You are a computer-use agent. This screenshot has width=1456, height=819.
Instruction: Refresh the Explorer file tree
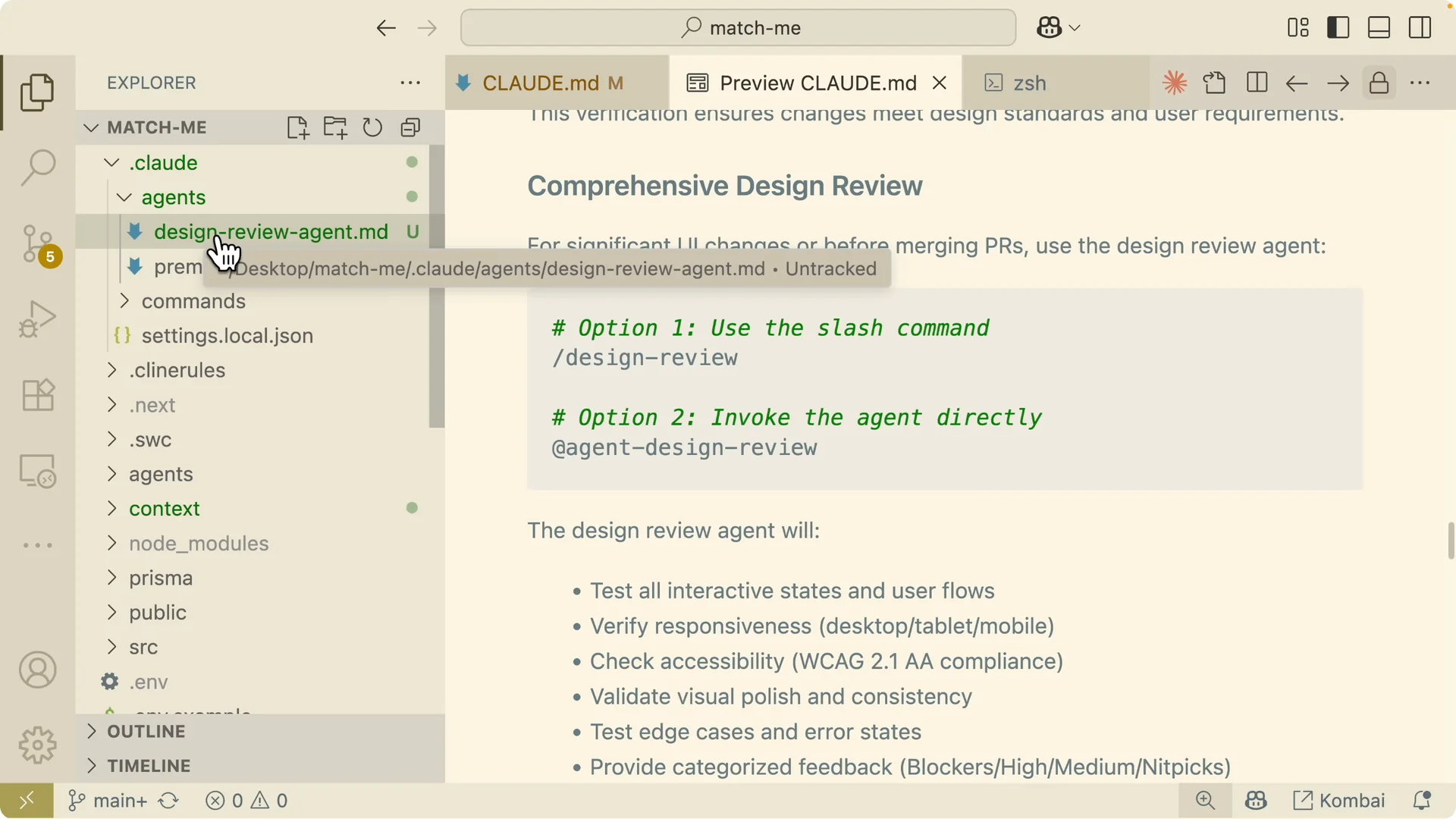[372, 127]
